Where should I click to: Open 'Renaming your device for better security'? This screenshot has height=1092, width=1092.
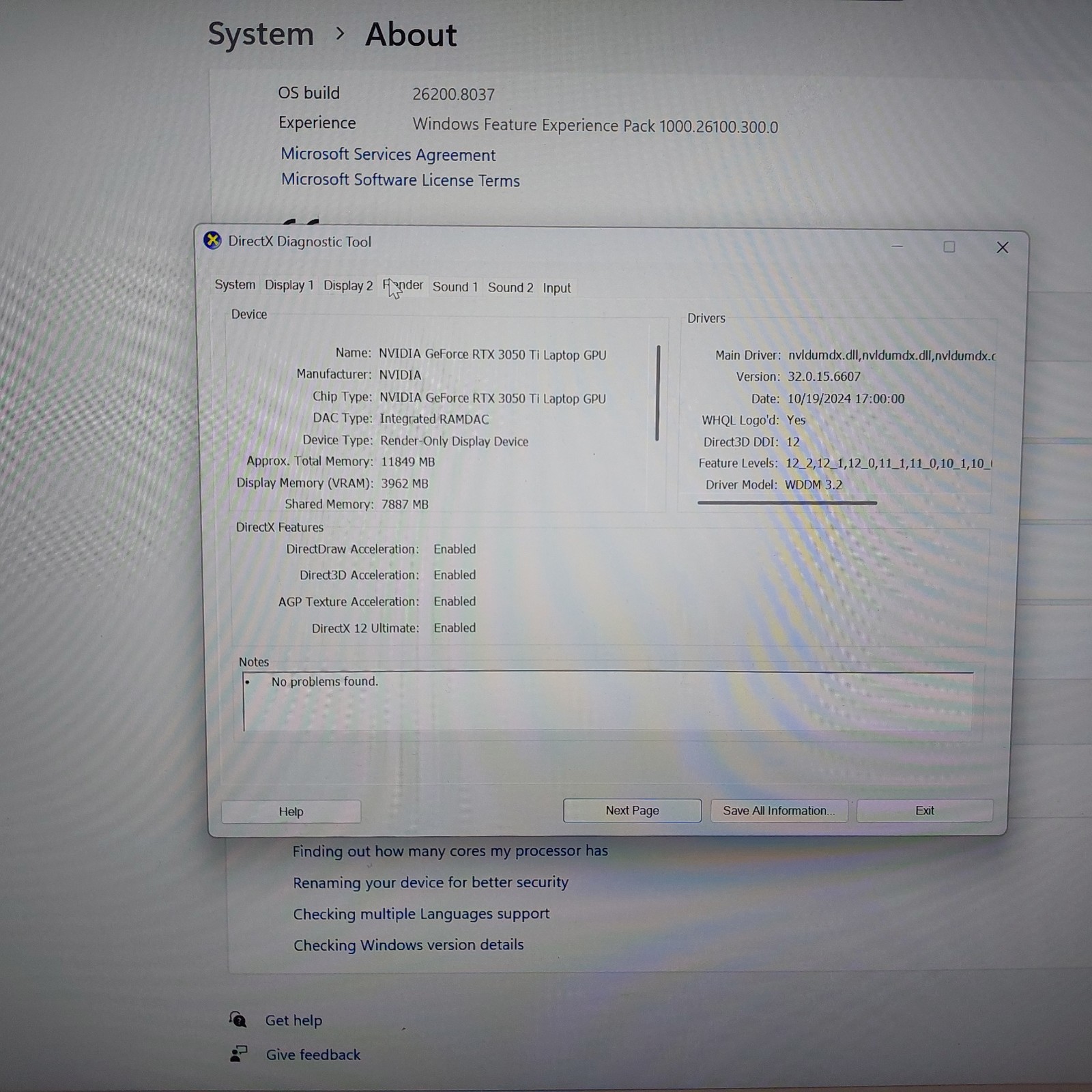point(431,882)
